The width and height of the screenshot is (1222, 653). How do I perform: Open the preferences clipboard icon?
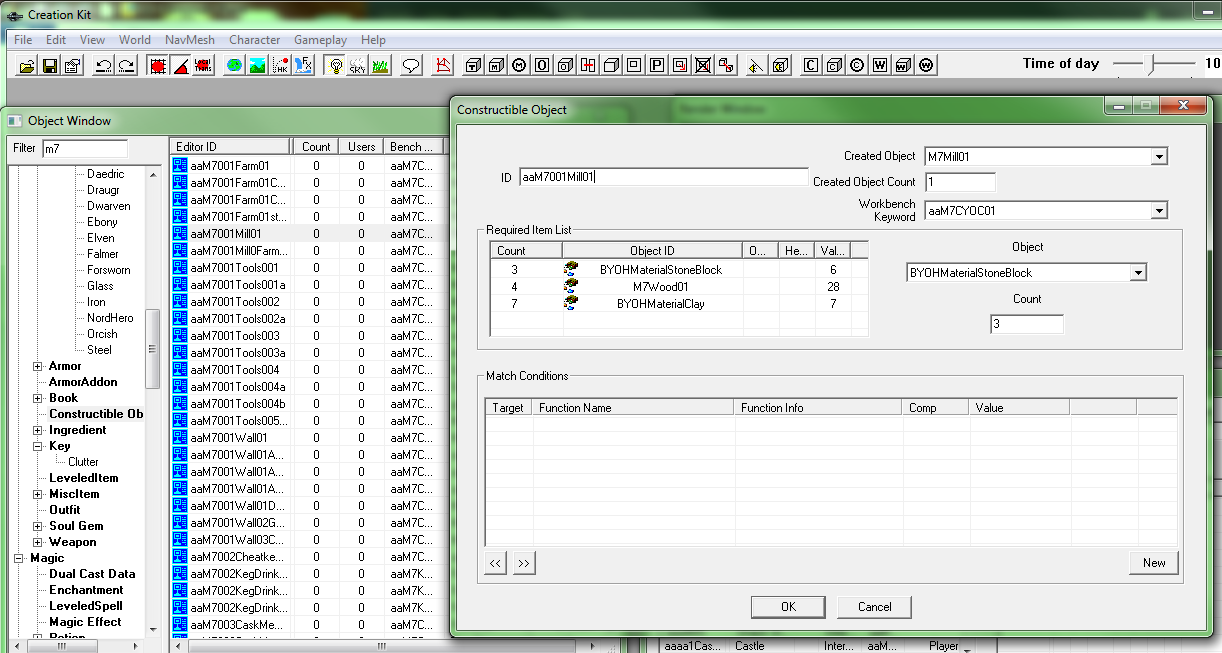click(x=72, y=66)
